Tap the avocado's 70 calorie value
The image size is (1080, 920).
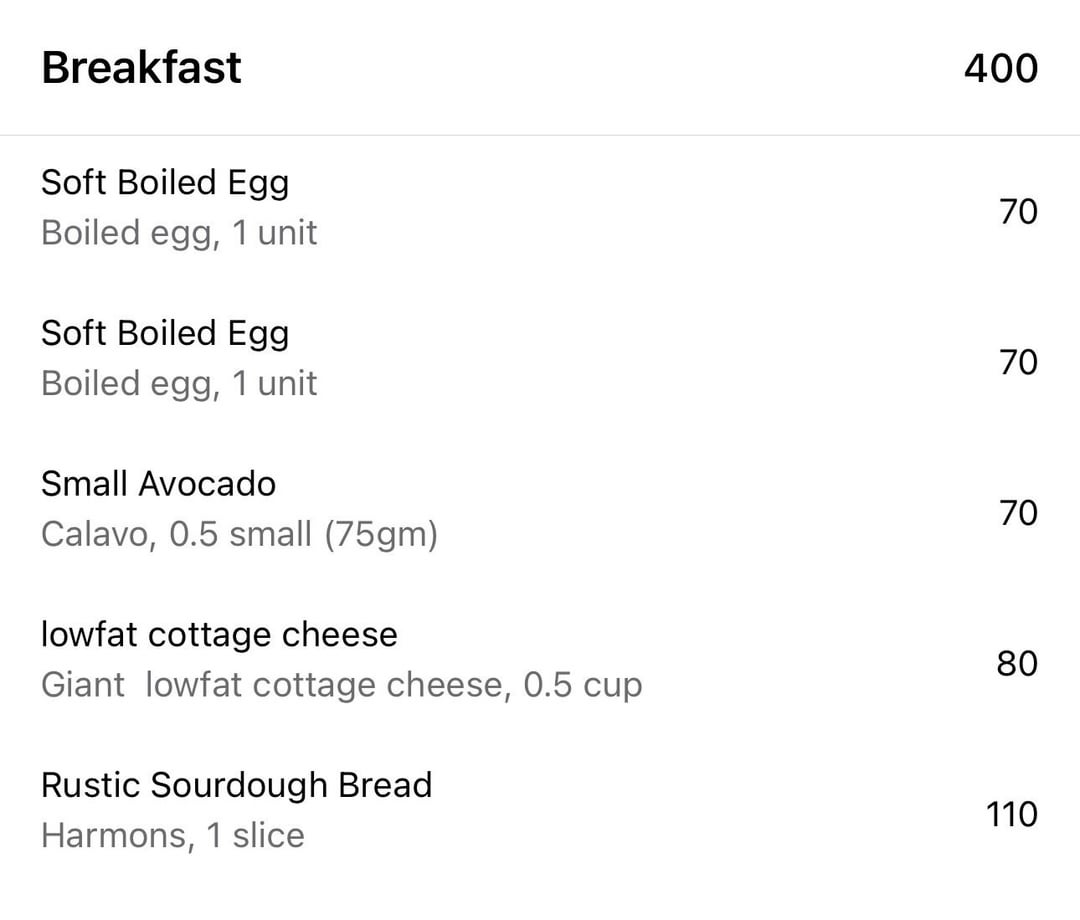click(x=1018, y=513)
